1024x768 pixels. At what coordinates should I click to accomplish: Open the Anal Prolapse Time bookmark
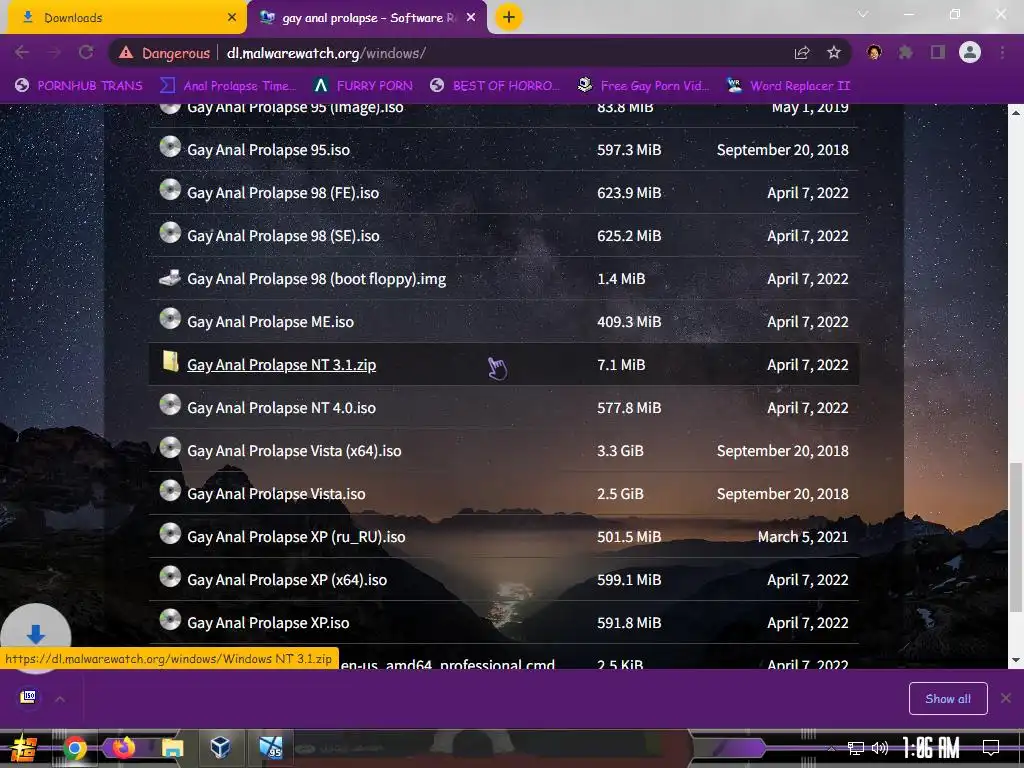[x=228, y=86]
